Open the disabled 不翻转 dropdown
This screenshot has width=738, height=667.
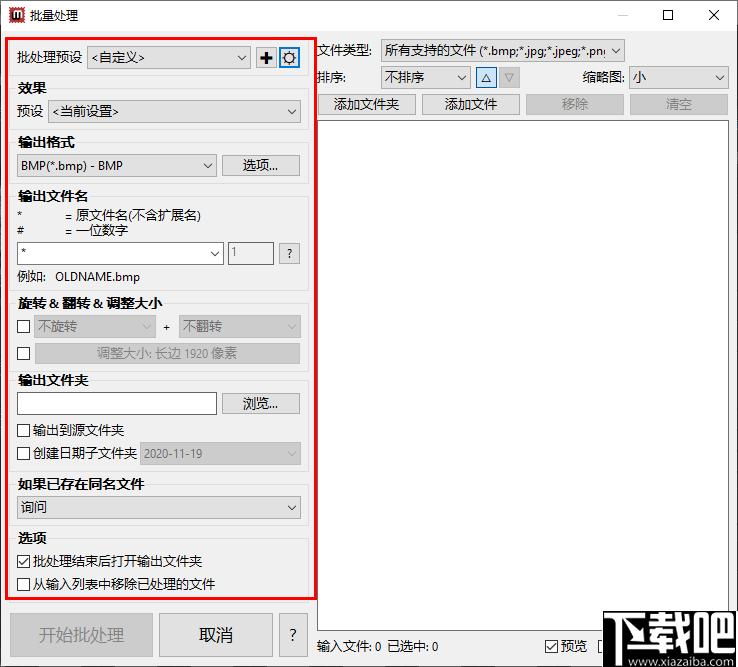pos(240,326)
